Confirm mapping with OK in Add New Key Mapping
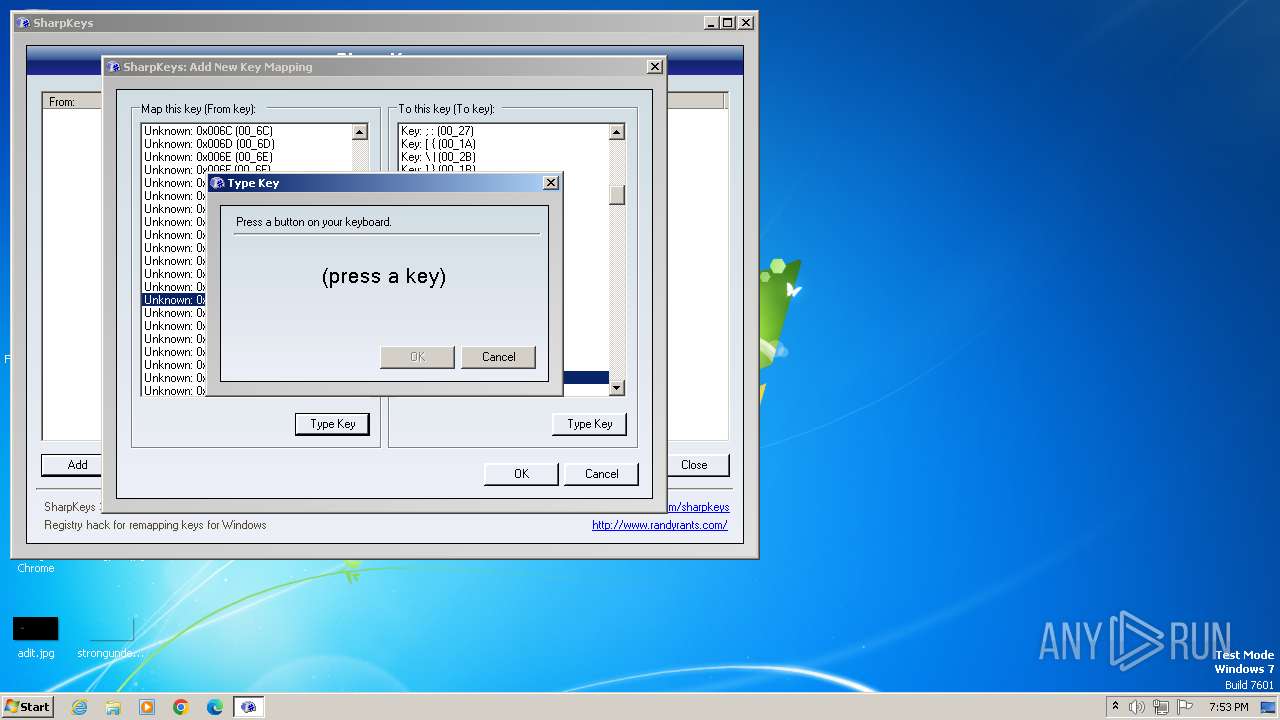 click(521, 474)
